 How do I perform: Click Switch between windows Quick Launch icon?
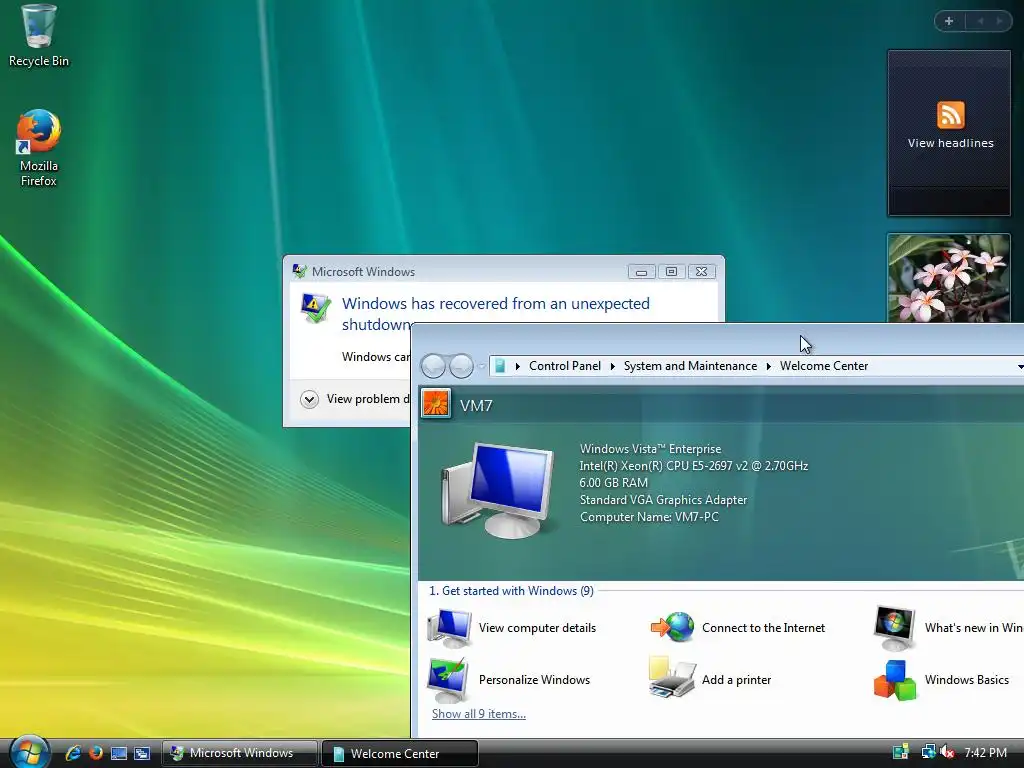142,753
